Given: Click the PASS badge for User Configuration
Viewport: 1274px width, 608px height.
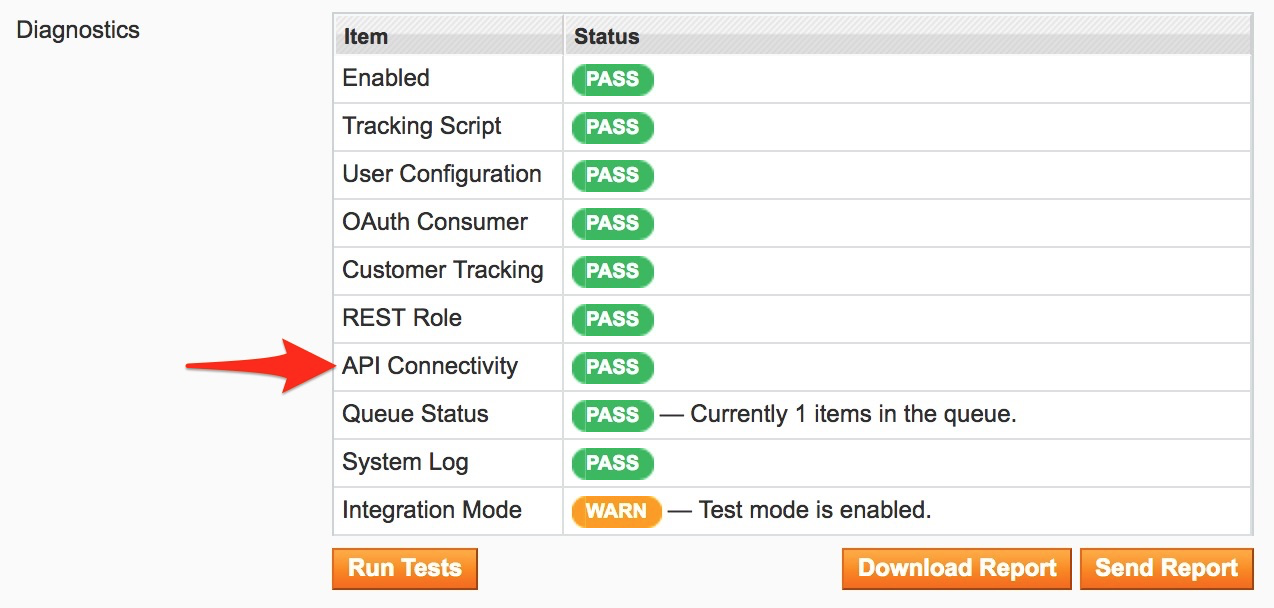Looking at the screenshot, I should click(613, 176).
